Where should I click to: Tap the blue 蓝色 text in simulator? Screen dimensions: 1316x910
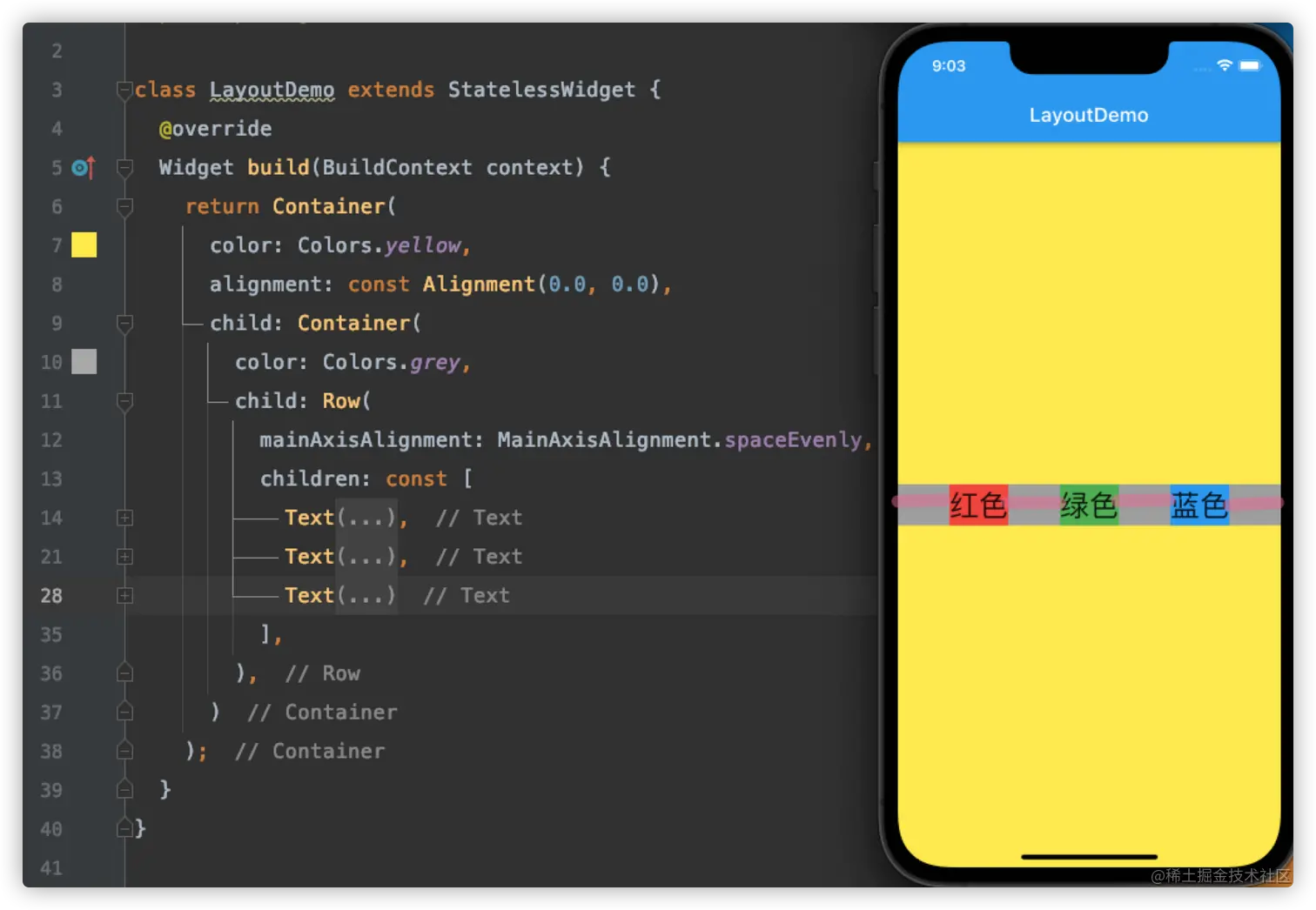point(1198,505)
